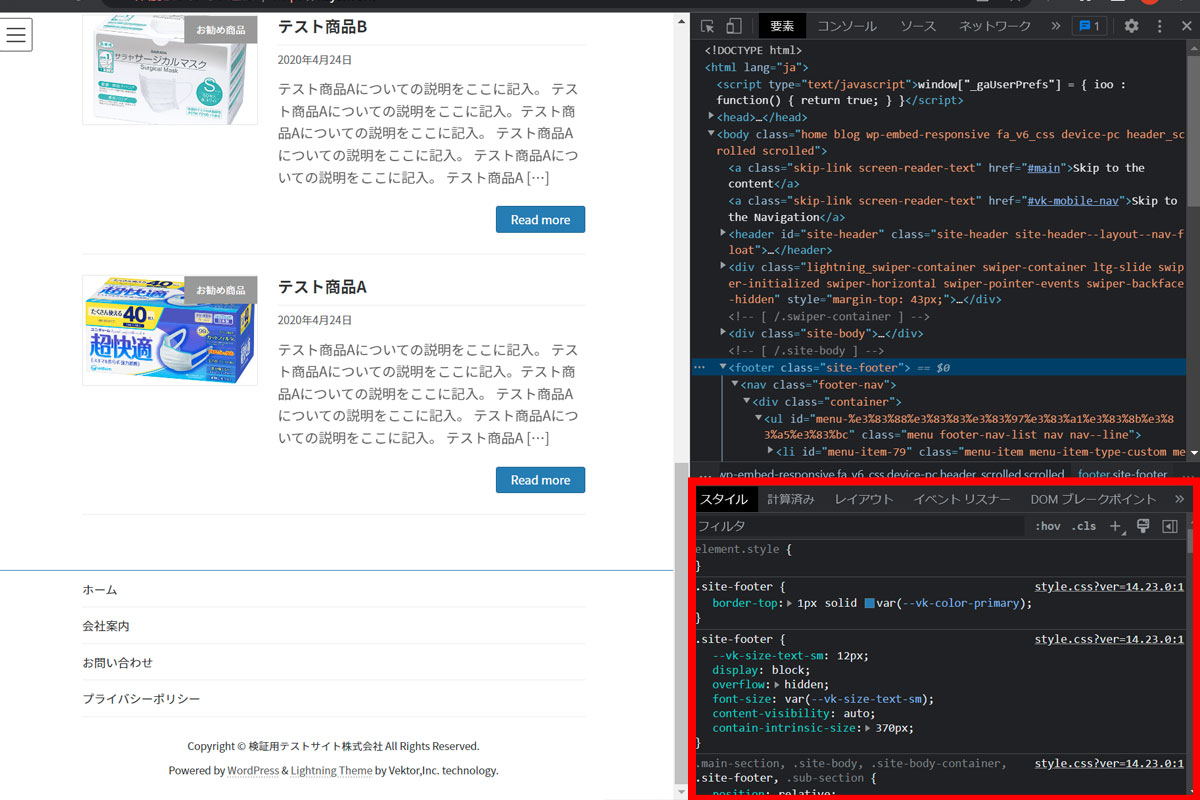1200x800 pixels.
Task: Open the DevTools settings gear
Action: (1131, 26)
